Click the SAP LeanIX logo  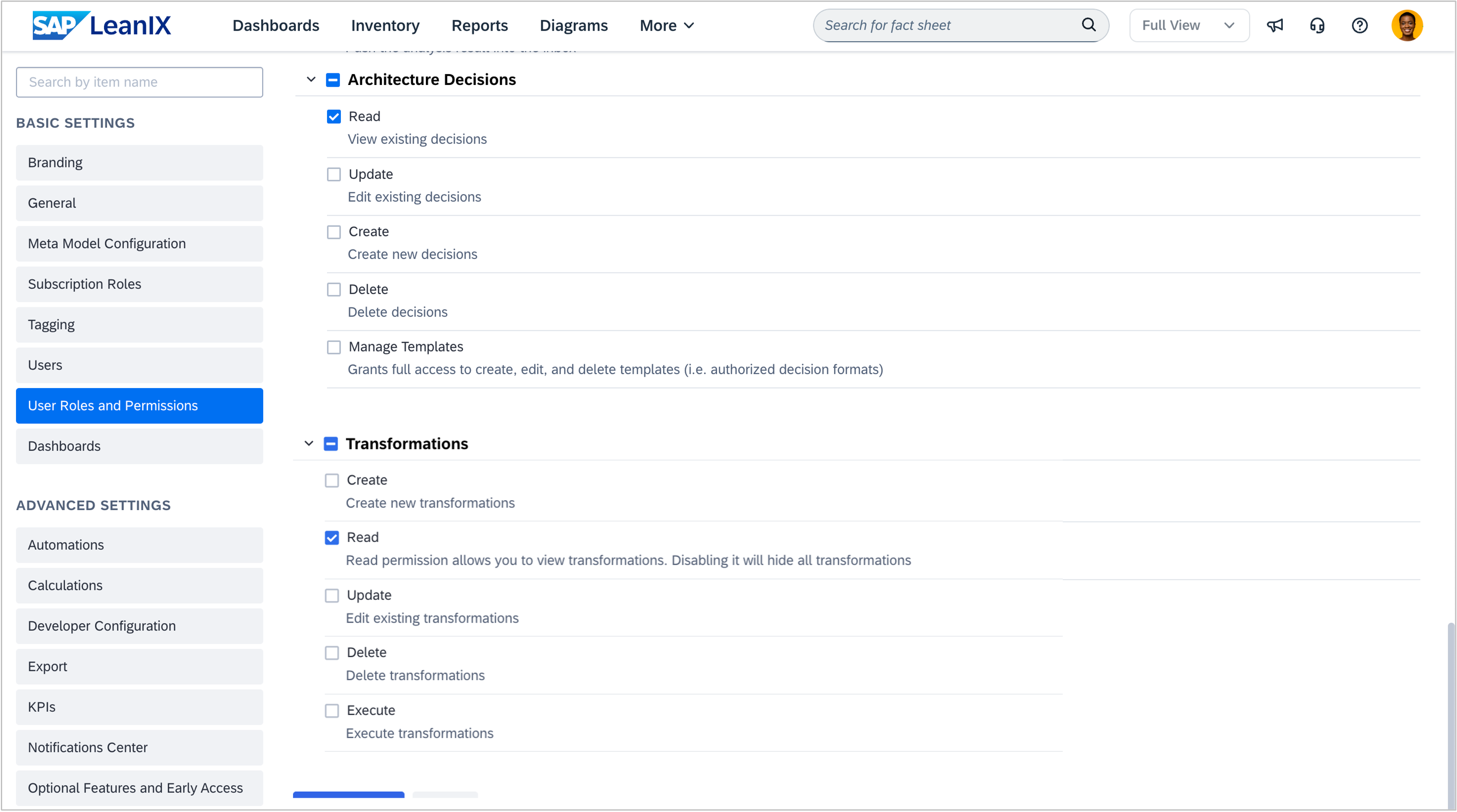click(102, 25)
